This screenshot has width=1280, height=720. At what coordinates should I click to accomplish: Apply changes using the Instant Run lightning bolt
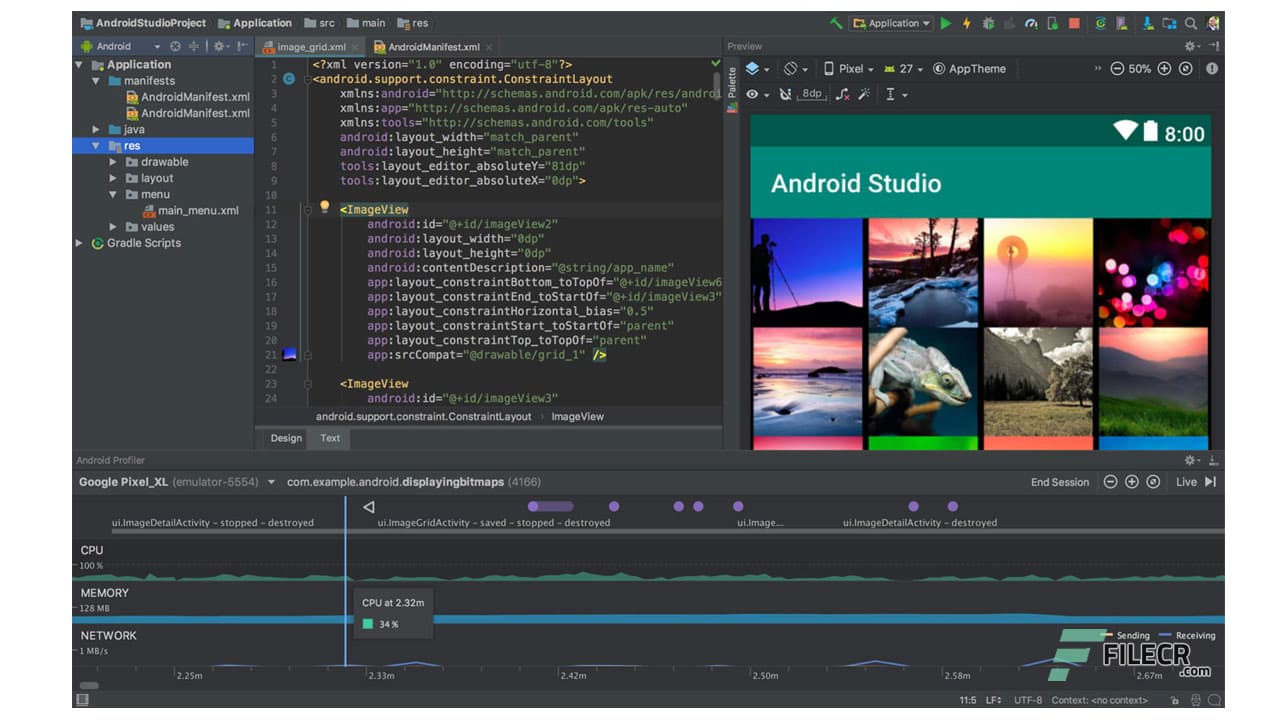[967, 22]
